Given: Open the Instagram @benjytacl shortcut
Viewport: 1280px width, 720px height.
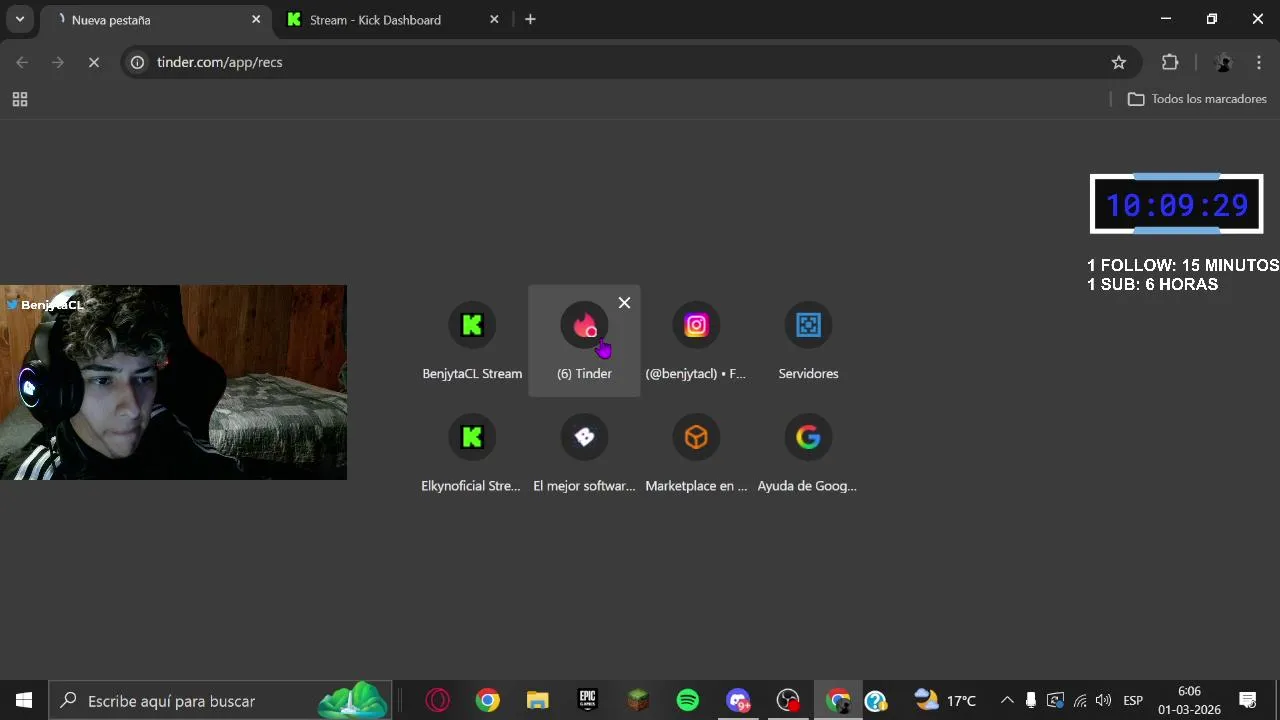Looking at the screenshot, I should click(x=696, y=341).
